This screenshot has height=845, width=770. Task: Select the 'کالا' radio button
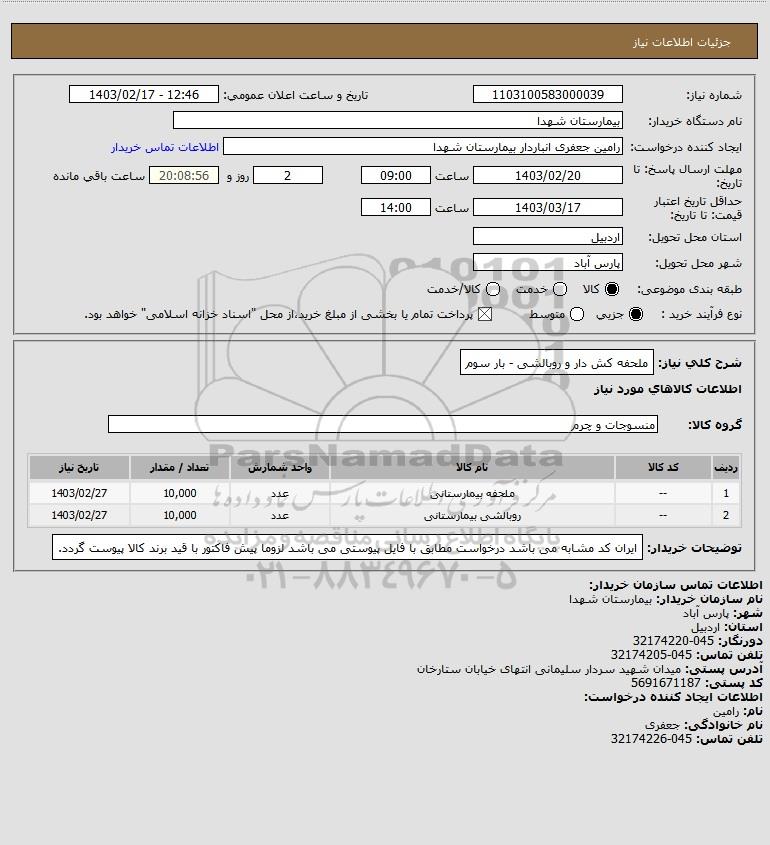point(612,289)
